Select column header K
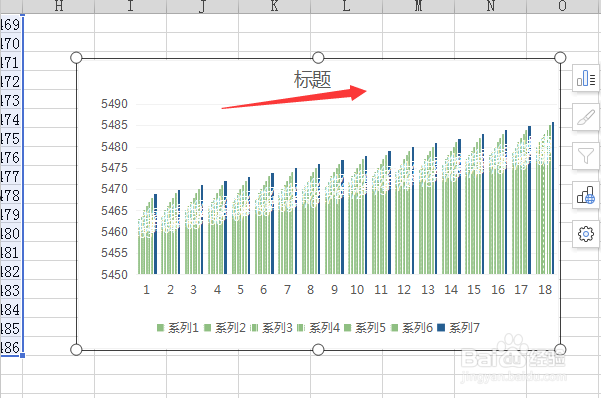The height and width of the screenshot is (398, 601). pos(274,6)
